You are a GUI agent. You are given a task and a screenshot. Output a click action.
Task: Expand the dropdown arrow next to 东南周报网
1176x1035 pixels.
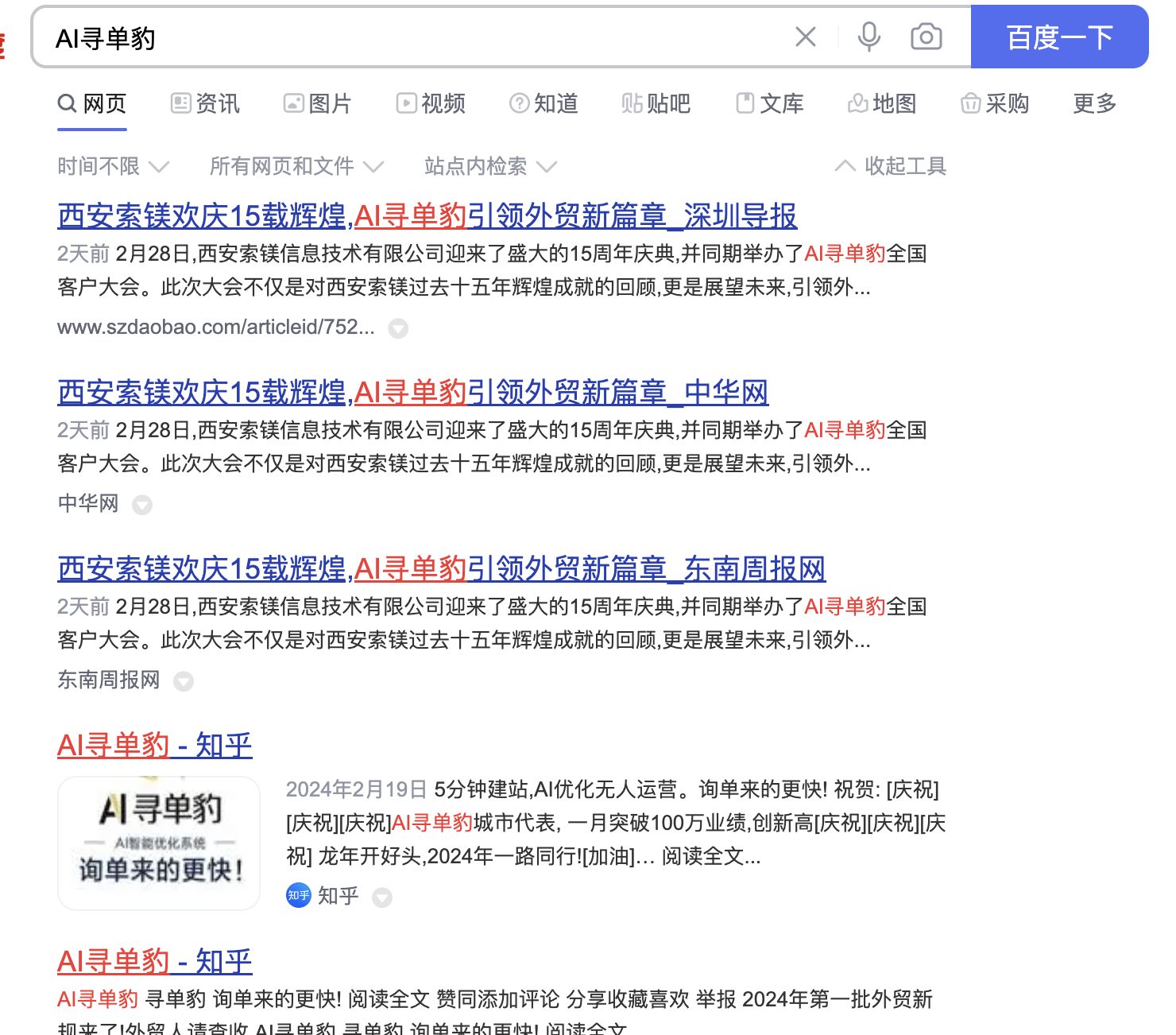click(x=184, y=681)
